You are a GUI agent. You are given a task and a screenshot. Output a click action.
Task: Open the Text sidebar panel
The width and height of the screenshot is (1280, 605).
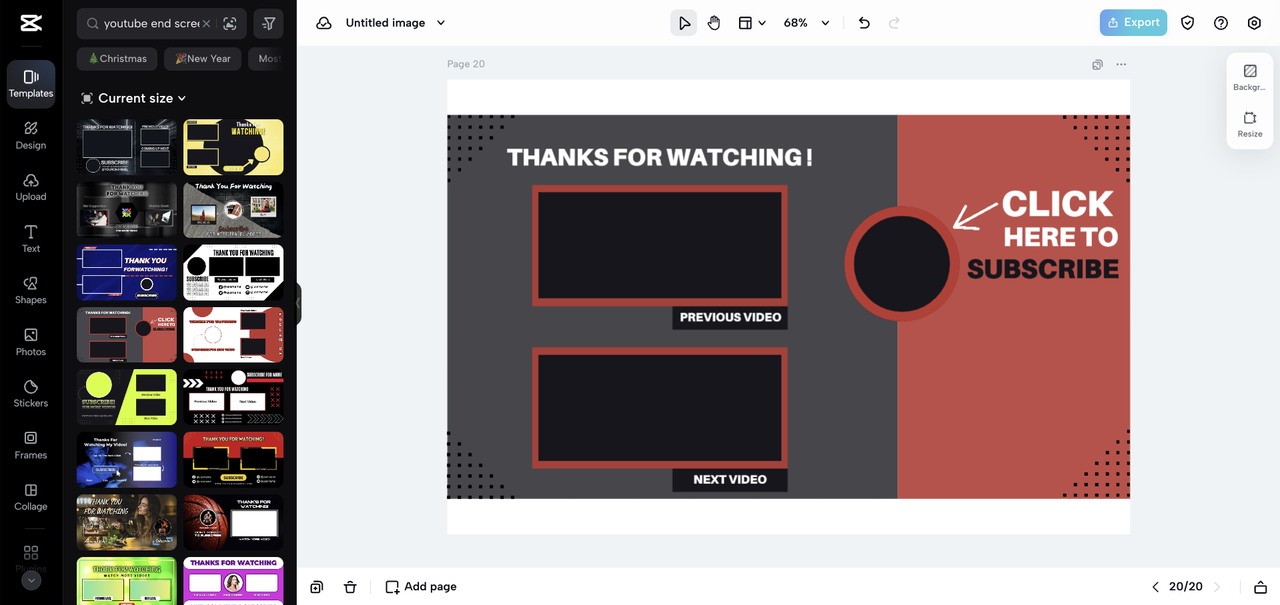pos(31,239)
